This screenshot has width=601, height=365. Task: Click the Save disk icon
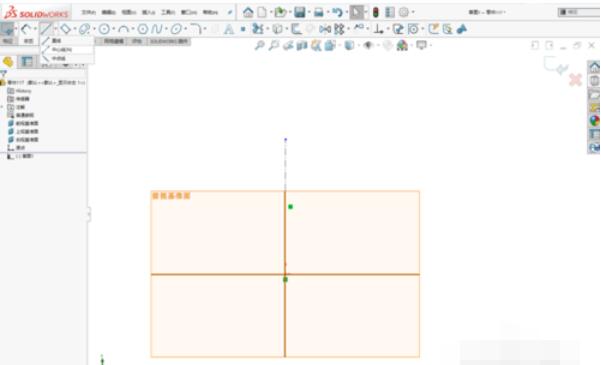[x=300, y=12]
